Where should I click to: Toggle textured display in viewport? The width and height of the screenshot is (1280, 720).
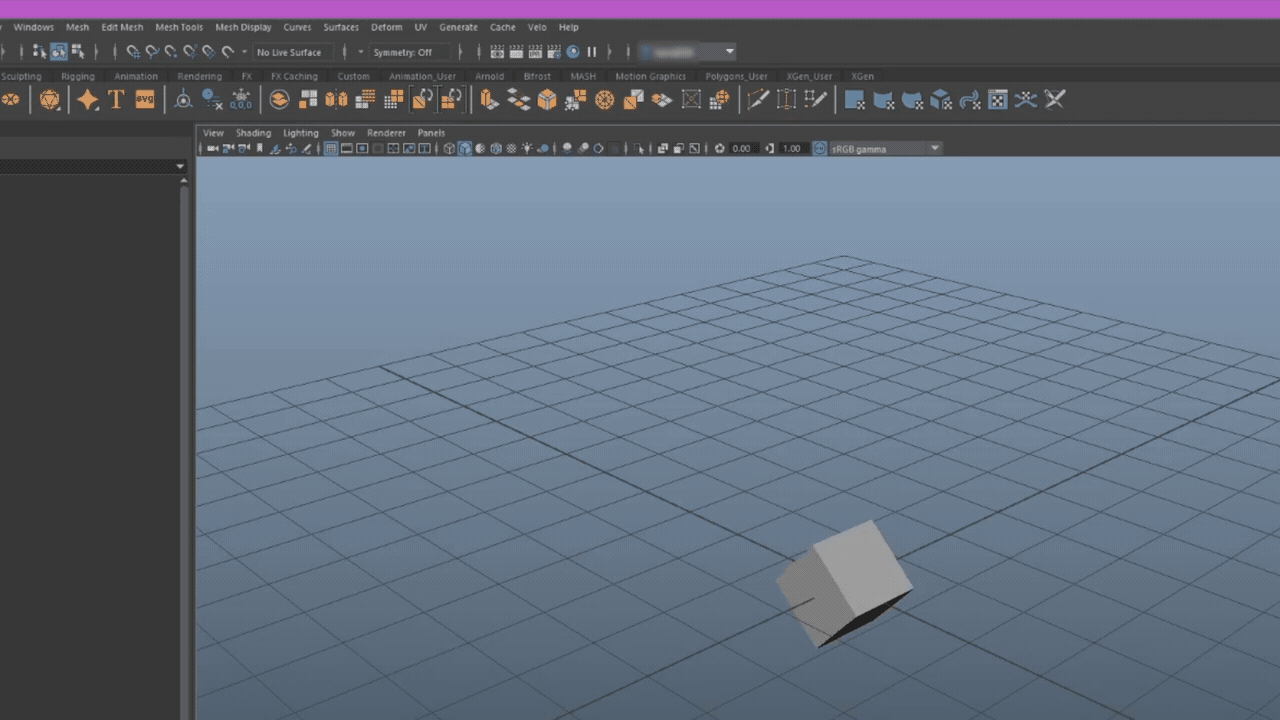511,148
